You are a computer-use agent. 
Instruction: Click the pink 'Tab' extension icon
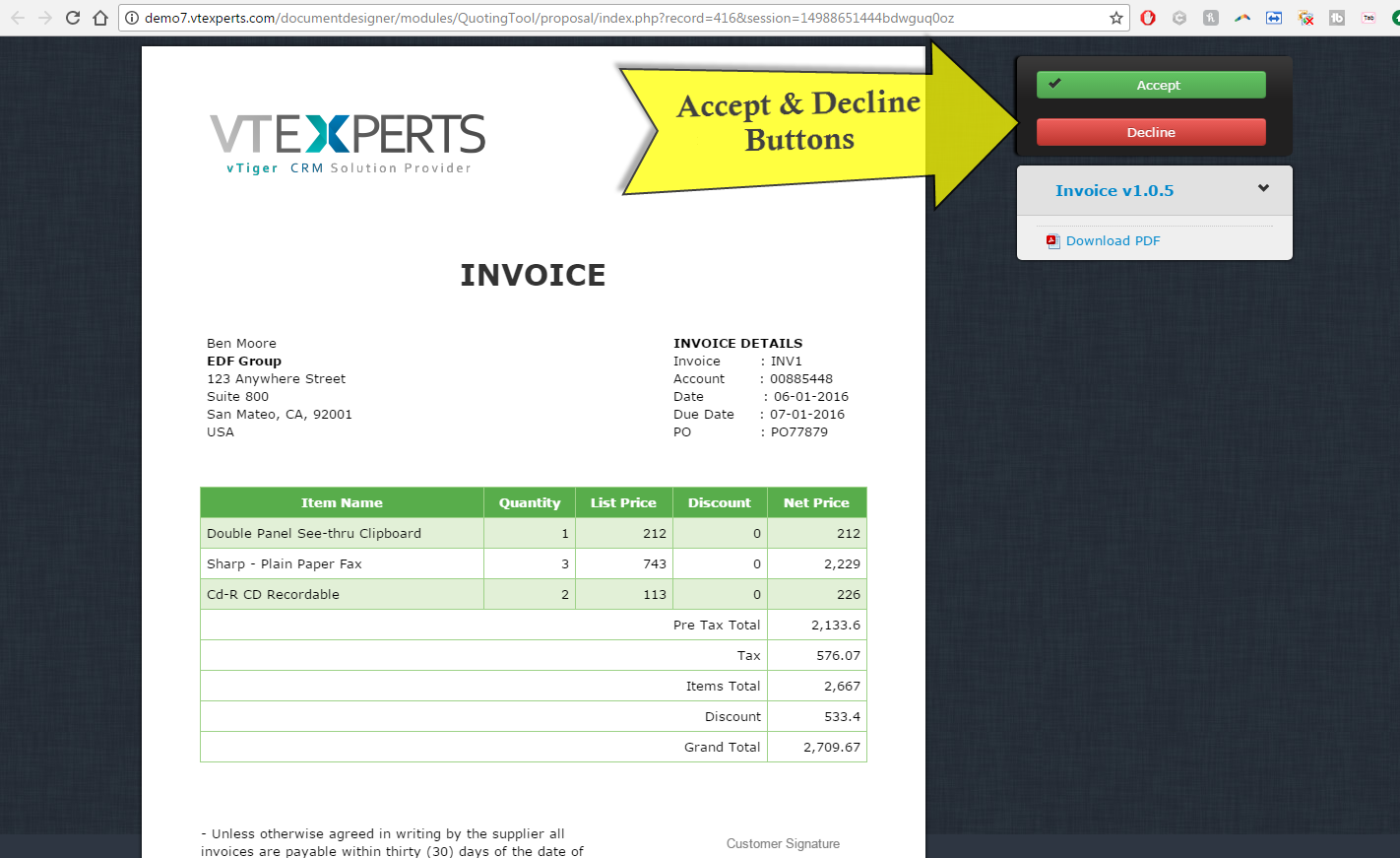1368,18
